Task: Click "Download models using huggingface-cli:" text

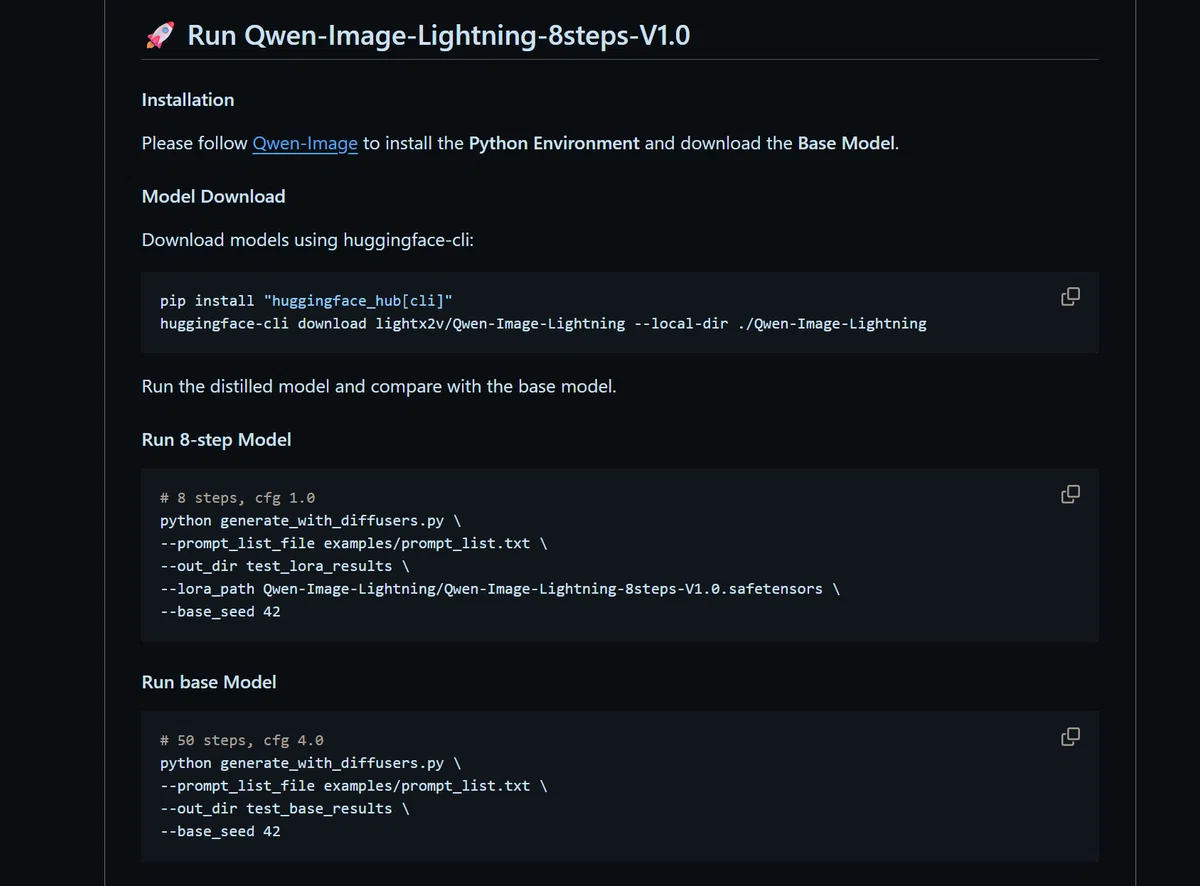Action: [x=308, y=240]
